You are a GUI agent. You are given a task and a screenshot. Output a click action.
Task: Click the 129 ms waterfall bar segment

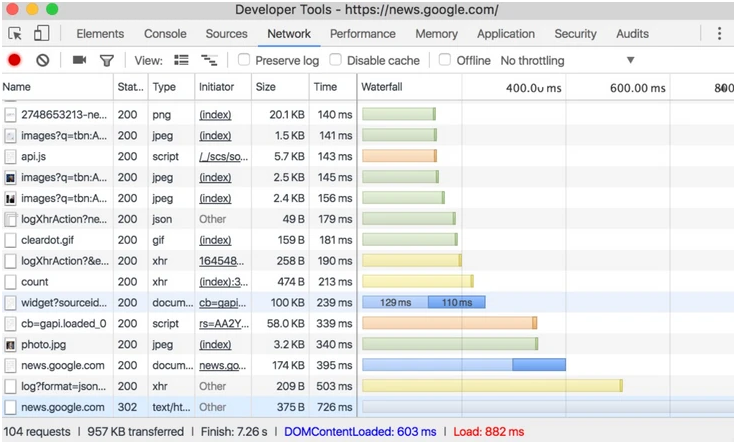click(x=395, y=303)
